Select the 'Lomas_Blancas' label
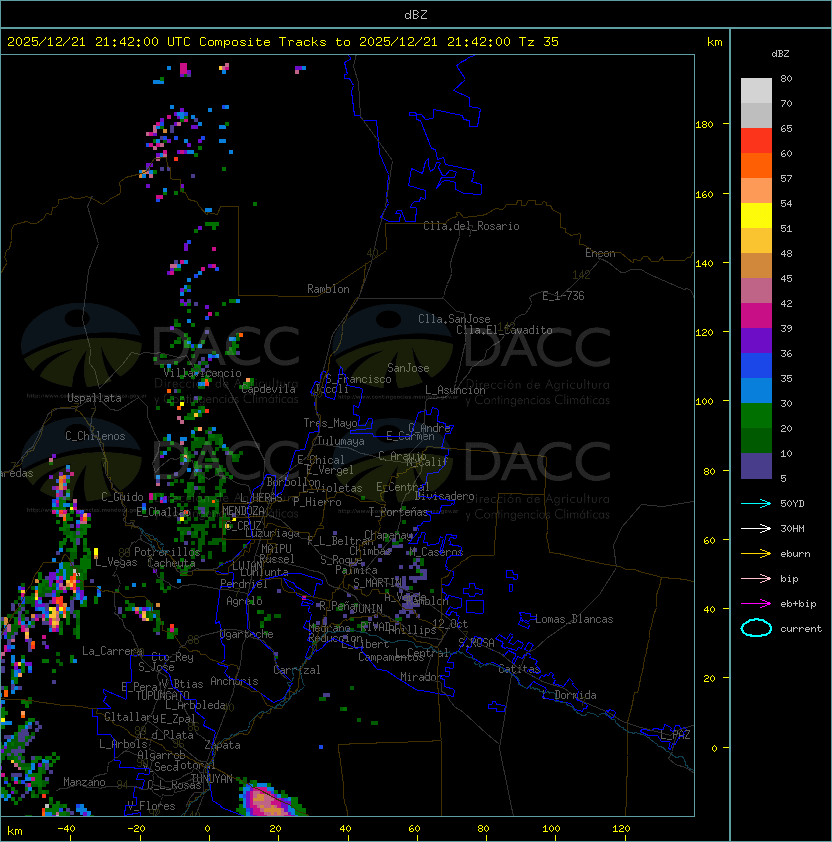 coord(574,619)
